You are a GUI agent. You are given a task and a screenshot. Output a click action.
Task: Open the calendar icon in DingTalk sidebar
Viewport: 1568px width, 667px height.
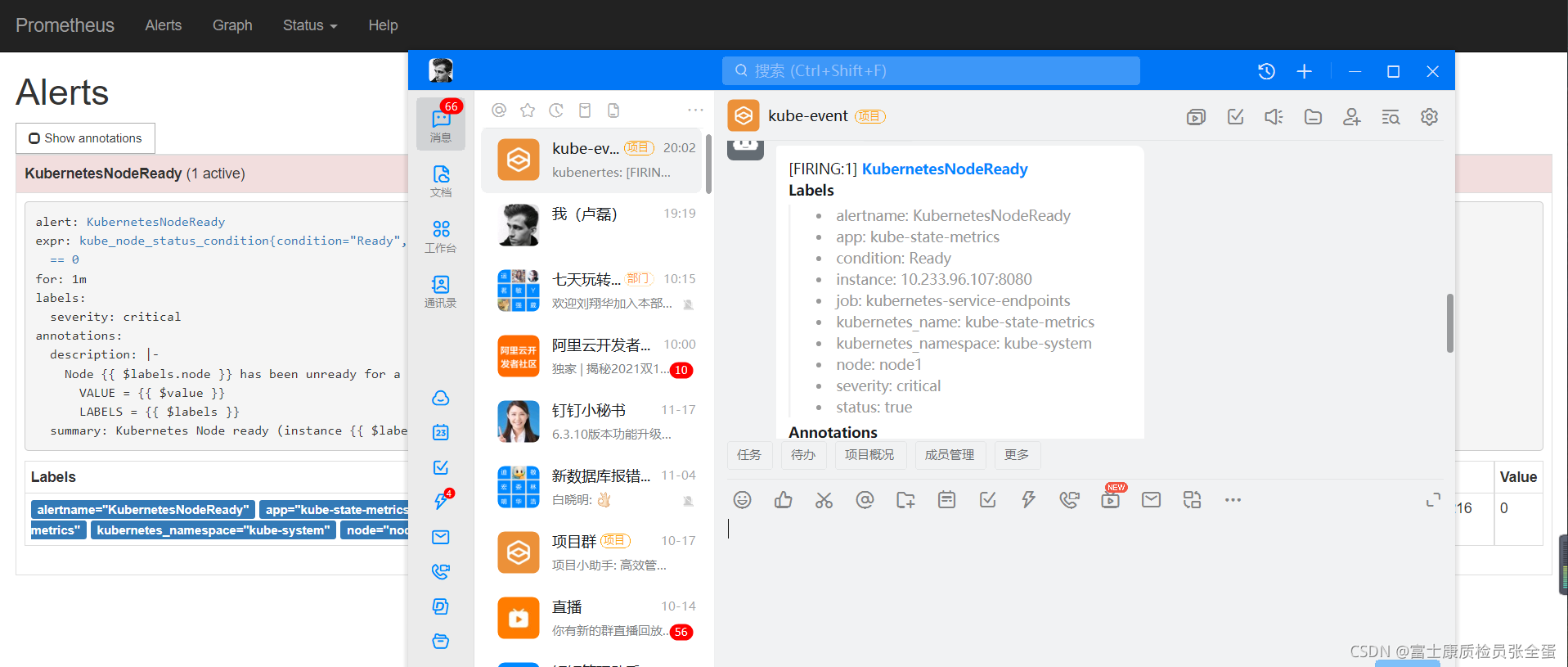(441, 432)
